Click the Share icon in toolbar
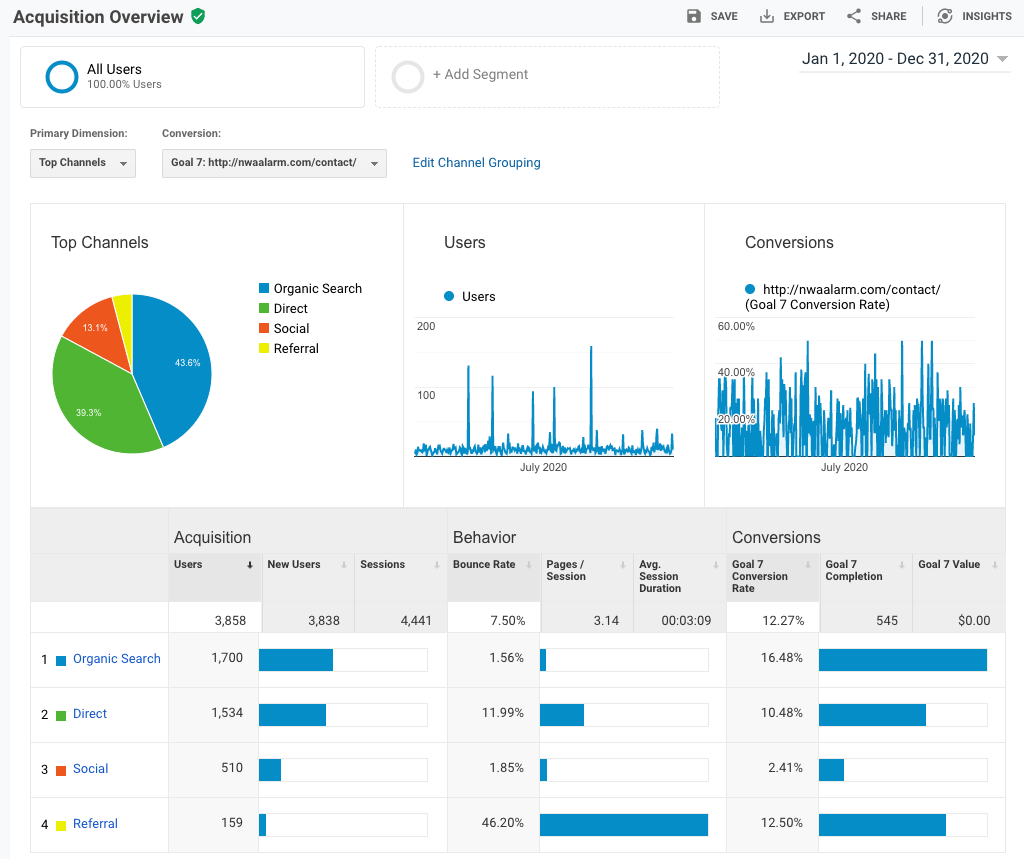1024x859 pixels. coord(854,16)
